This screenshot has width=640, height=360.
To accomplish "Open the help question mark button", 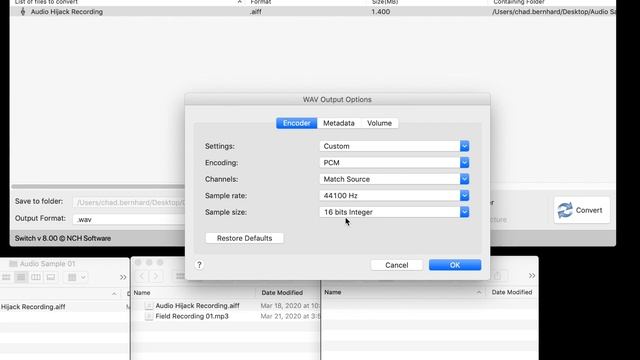I will click(199, 265).
